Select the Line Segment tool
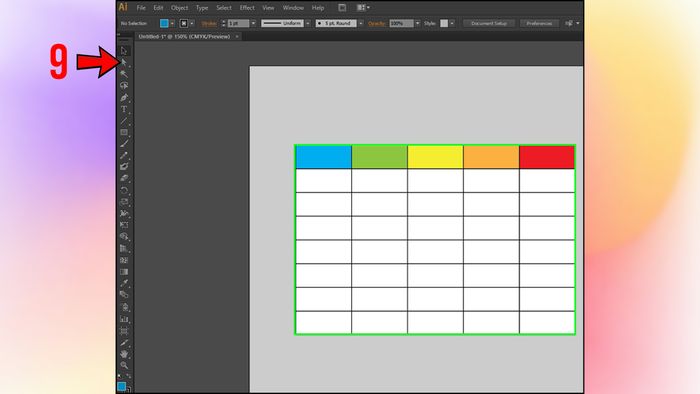This screenshot has width=700, height=394. [124, 121]
